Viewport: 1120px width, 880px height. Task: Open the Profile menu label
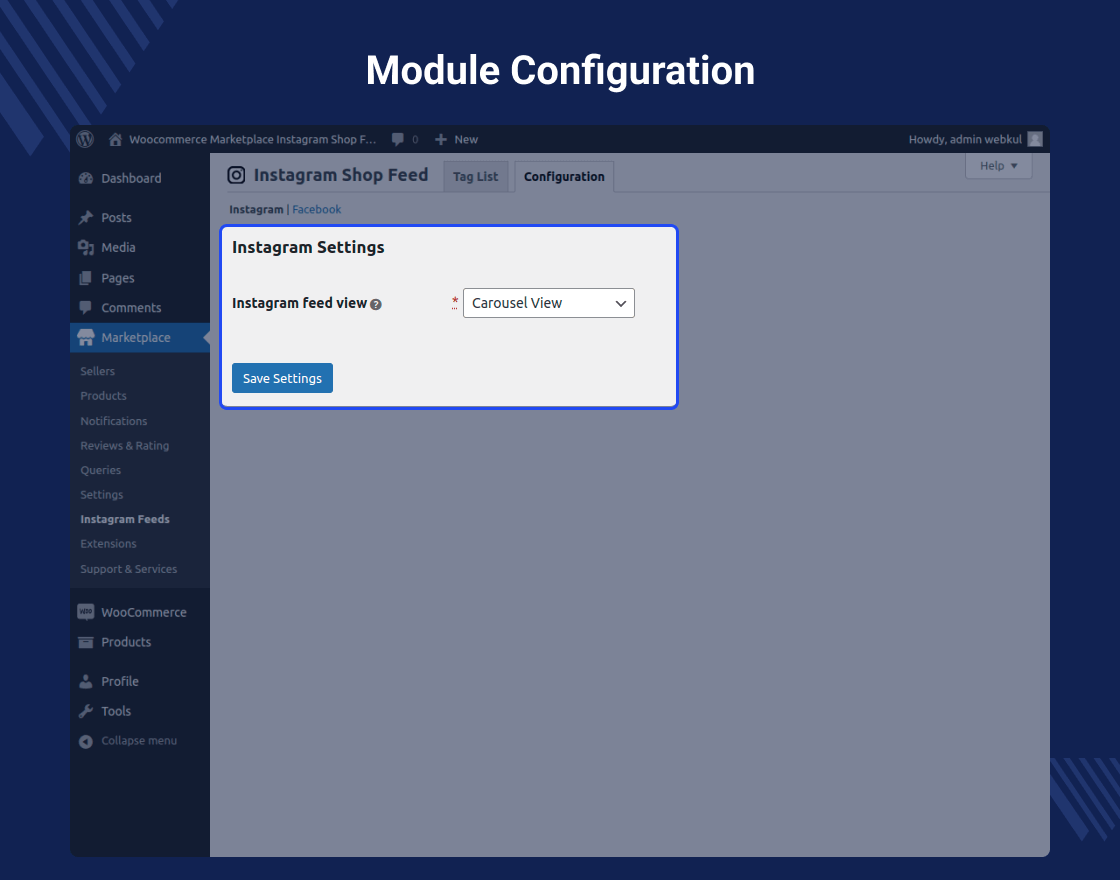coord(120,681)
